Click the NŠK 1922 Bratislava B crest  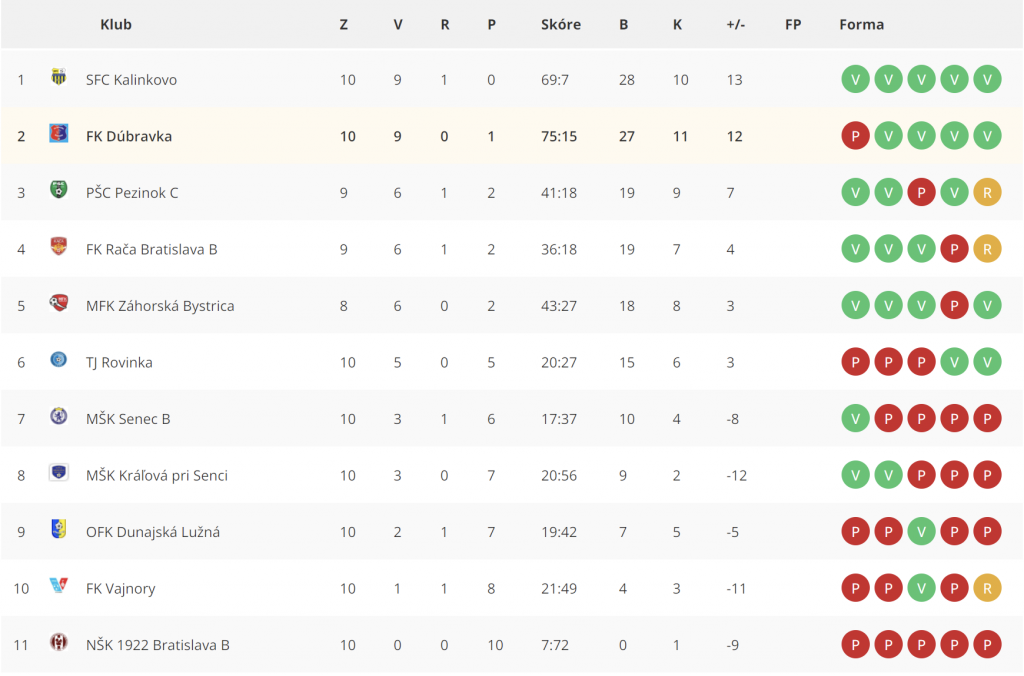59,642
